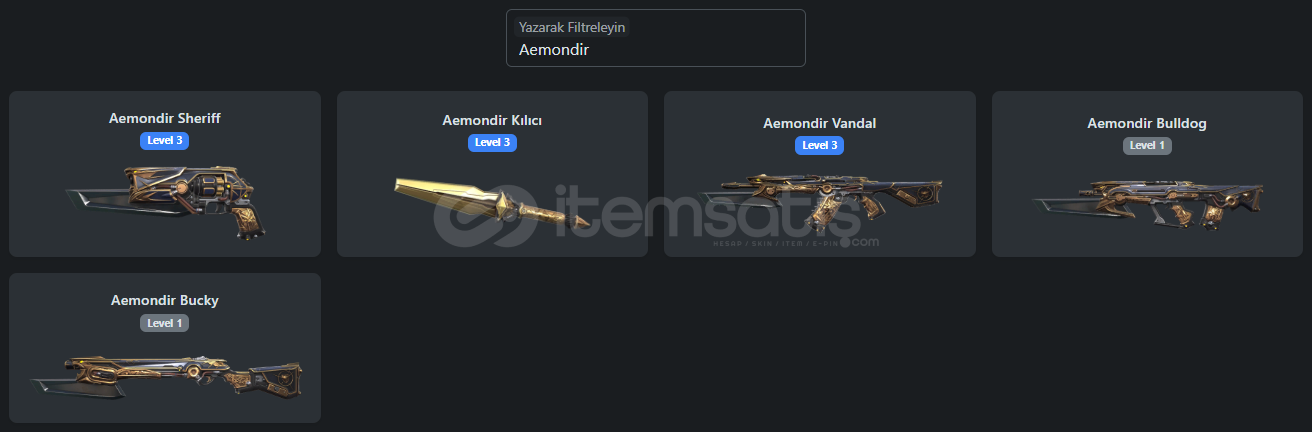The width and height of the screenshot is (1312, 432).
Task: Click the Aemondir Bulldog weapon image
Action: point(1147,202)
